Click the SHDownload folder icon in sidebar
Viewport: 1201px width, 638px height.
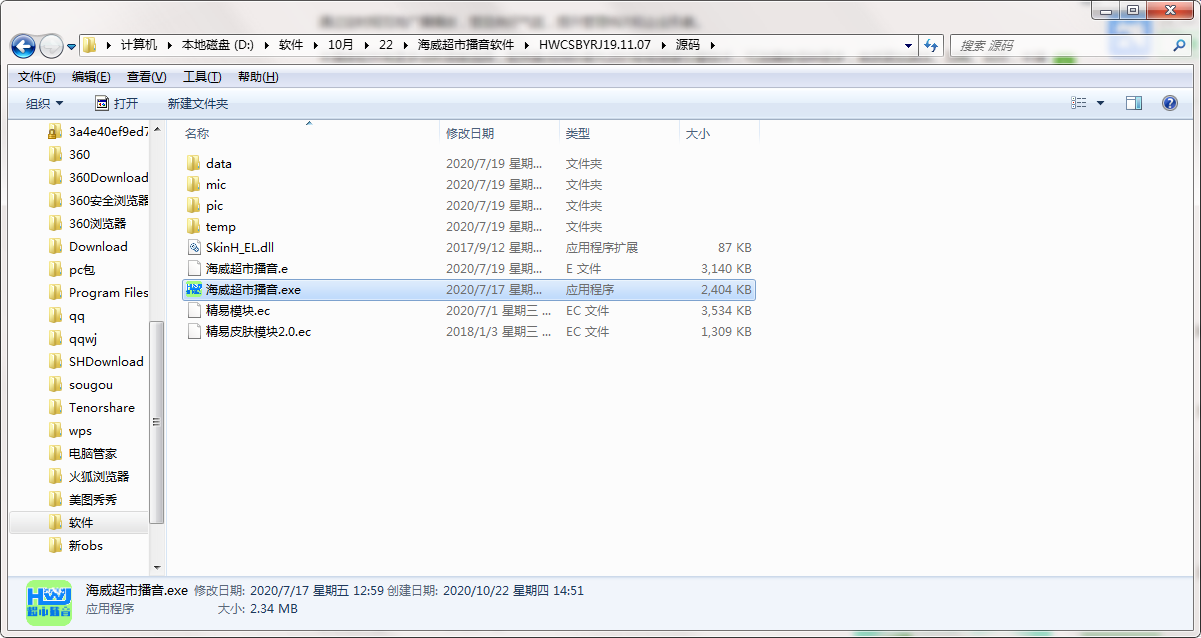click(56, 361)
